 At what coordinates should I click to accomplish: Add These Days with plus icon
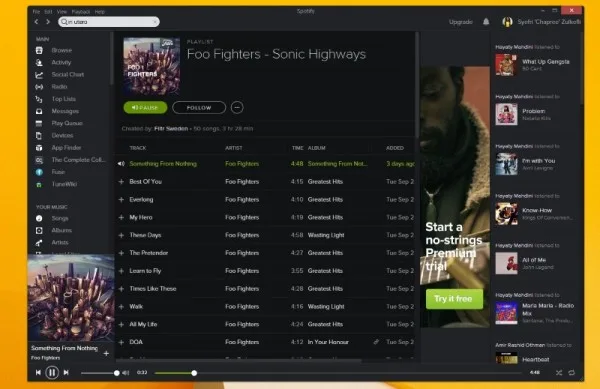coord(121,235)
